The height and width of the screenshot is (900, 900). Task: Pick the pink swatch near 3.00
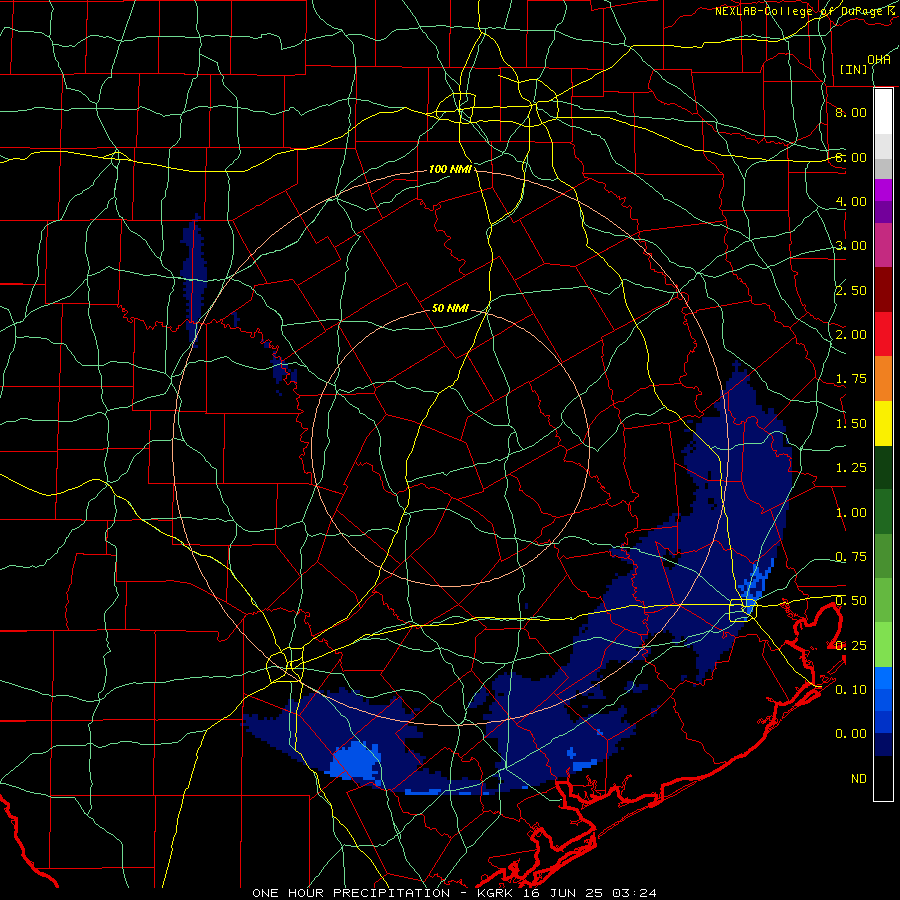[x=883, y=246]
